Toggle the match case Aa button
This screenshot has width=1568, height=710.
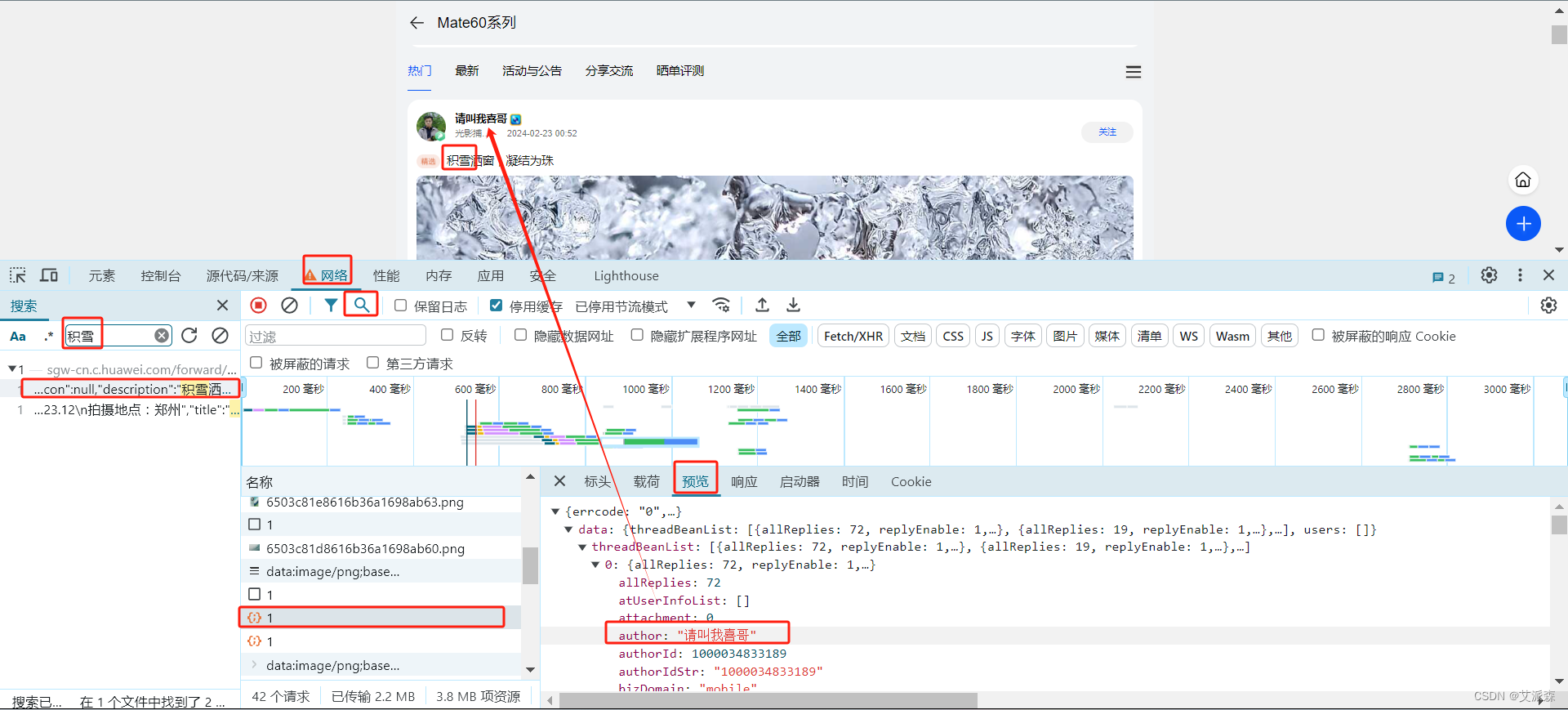pyautogui.click(x=18, y=336)
